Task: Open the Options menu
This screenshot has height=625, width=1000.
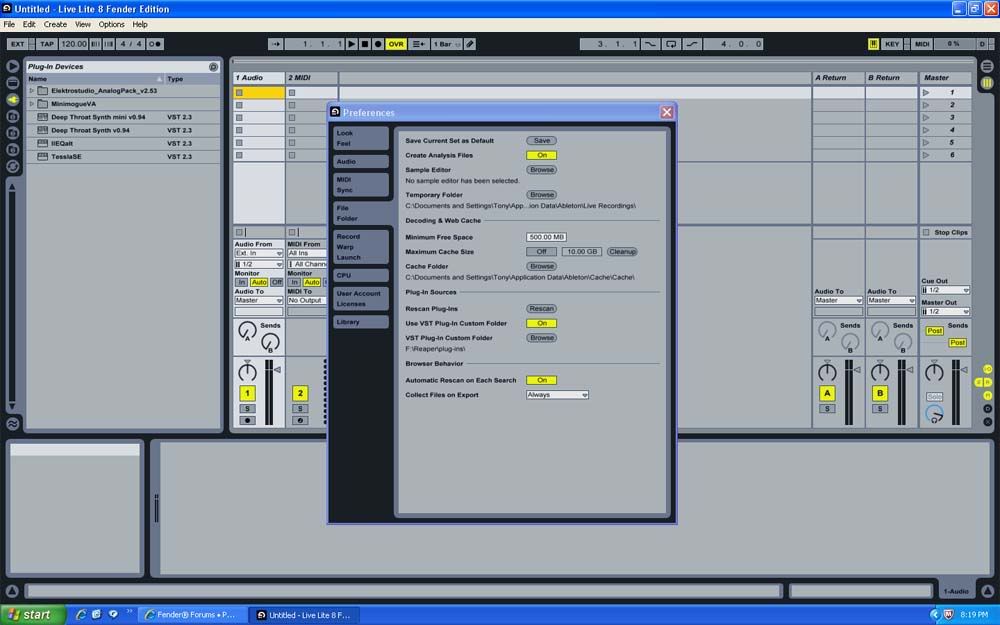Action: point(111,24)
